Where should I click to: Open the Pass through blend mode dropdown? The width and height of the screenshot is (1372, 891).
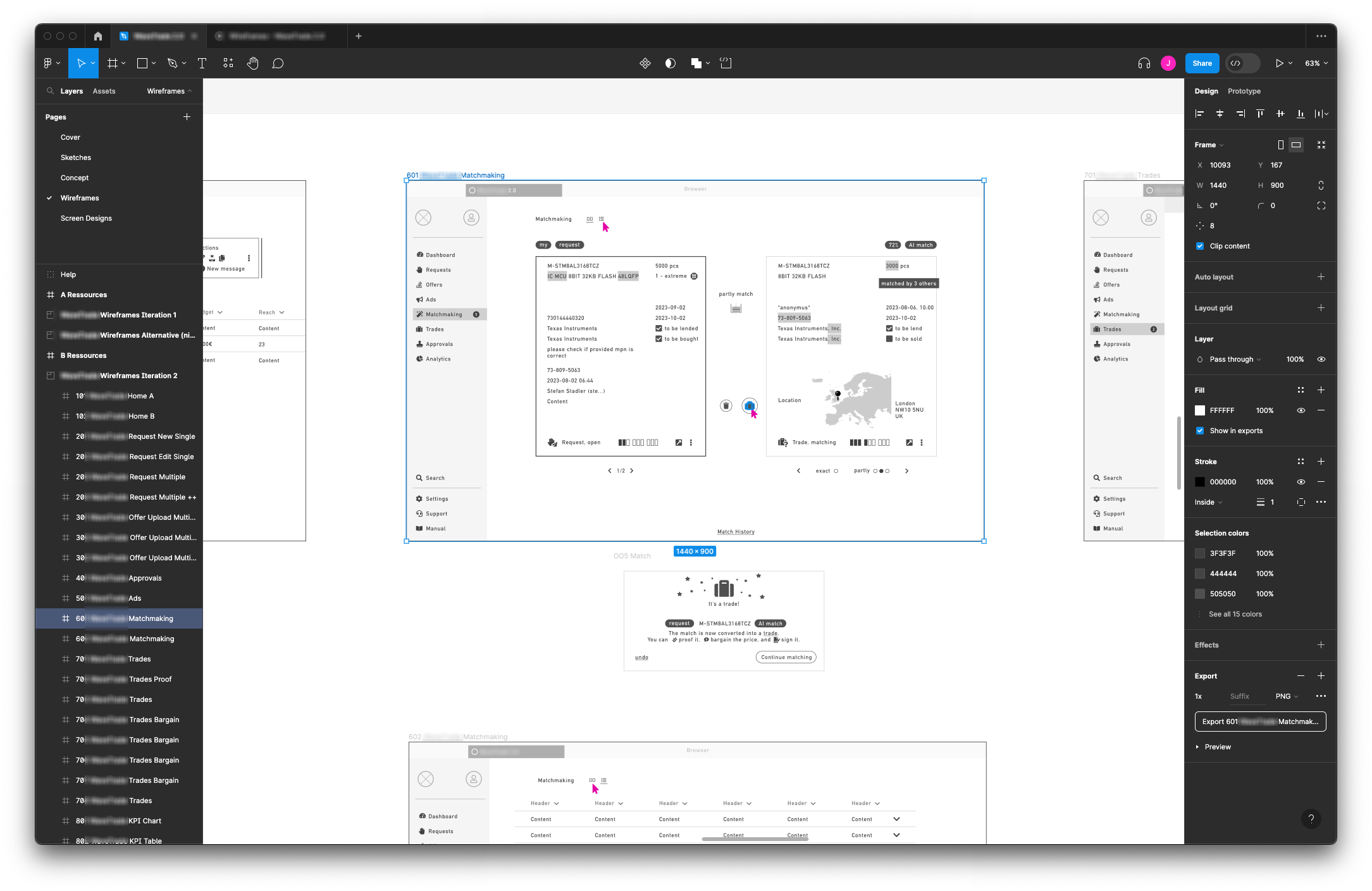(x=1230, y=359)
